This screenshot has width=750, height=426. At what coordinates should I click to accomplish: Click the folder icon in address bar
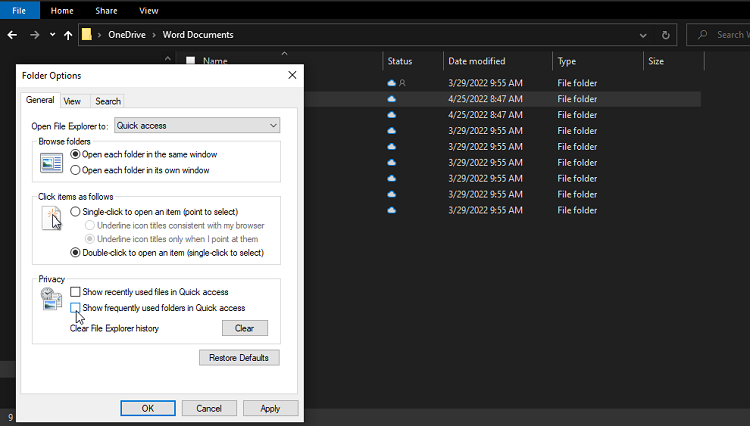click(x=87, y=34)
